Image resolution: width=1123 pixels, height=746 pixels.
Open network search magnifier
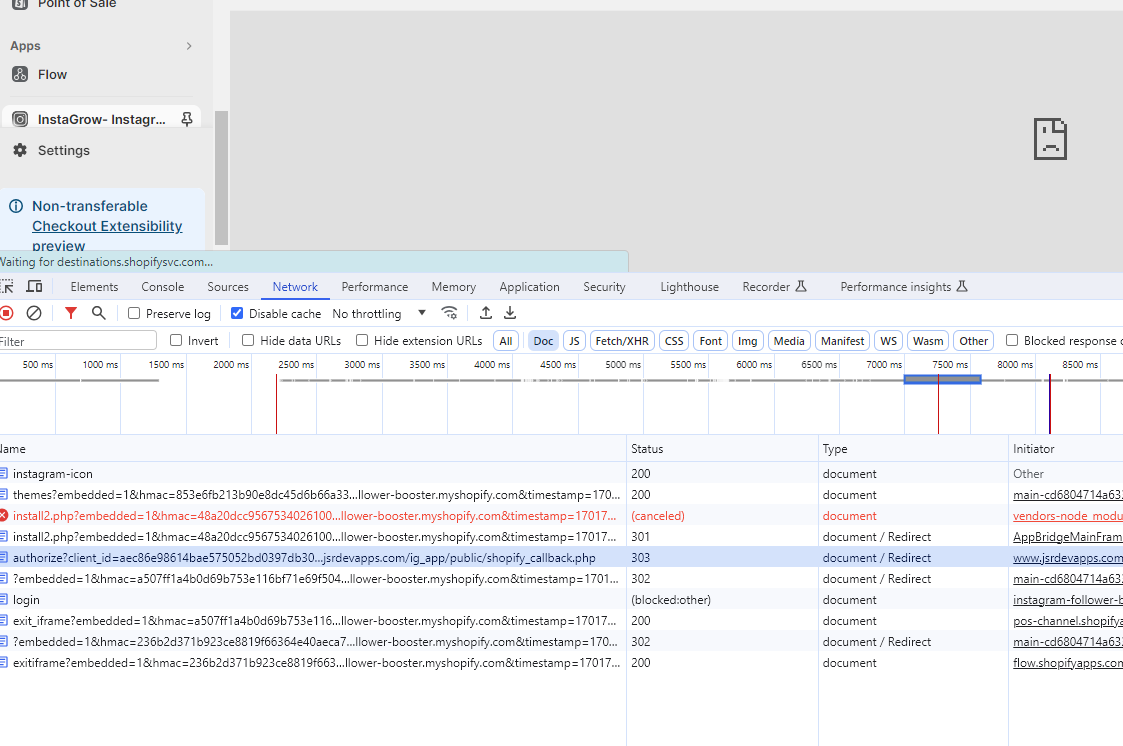coord(99,313)
